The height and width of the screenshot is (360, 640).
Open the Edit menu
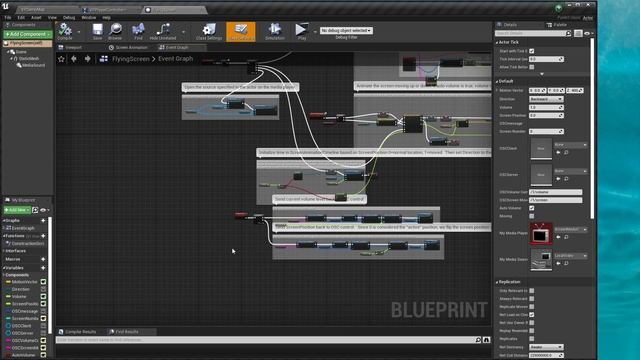pyautogui.click(x=21, y=18)
